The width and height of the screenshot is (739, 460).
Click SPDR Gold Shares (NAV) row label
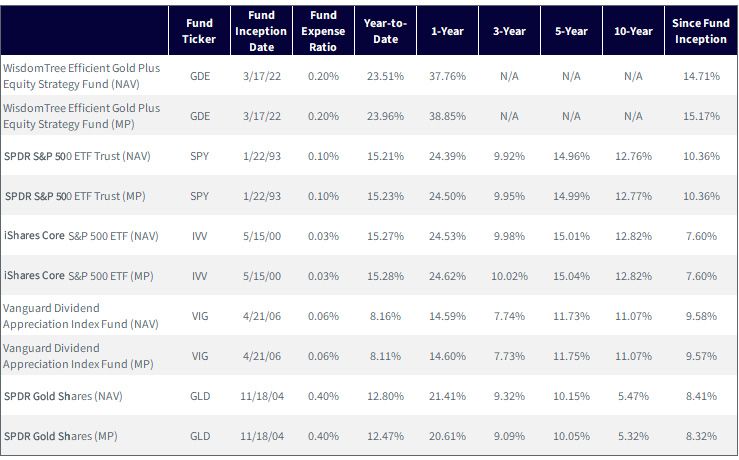coord(63,396)
